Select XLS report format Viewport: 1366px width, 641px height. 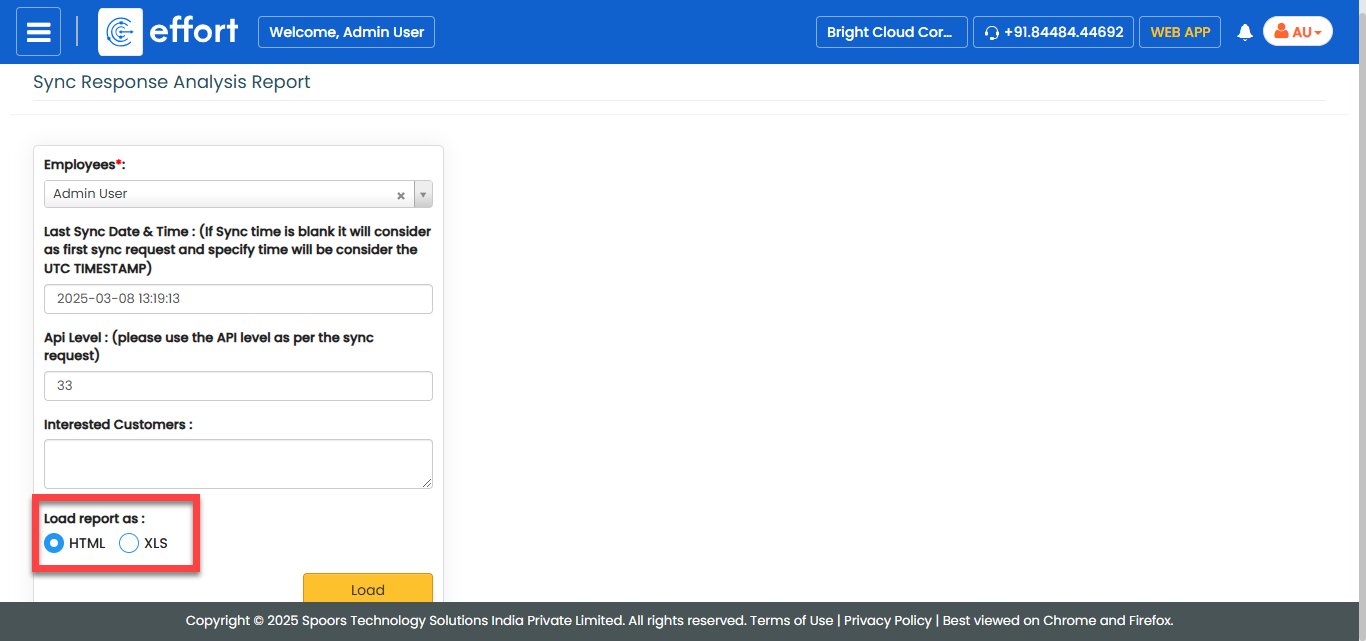tap(129, 543)
